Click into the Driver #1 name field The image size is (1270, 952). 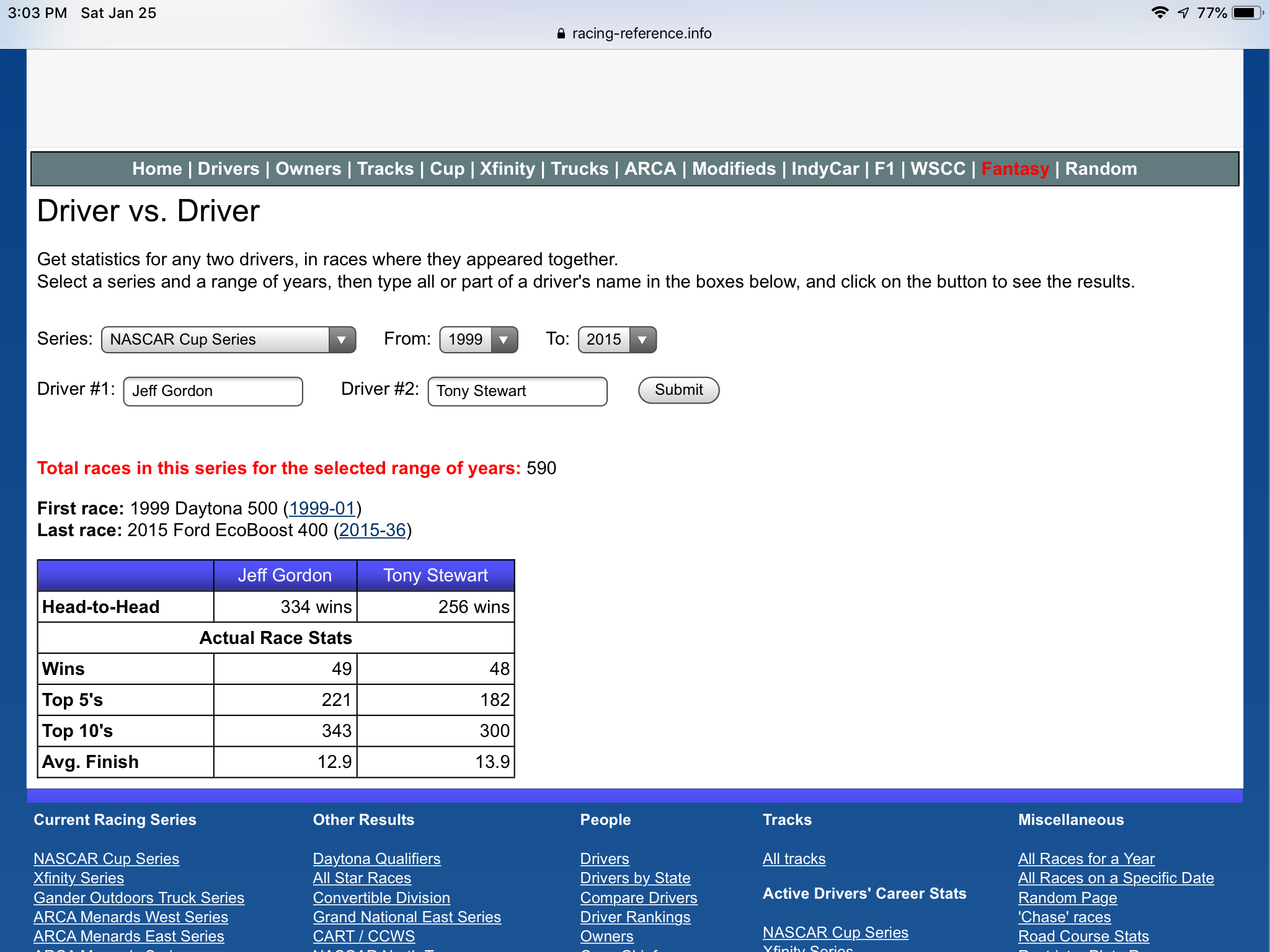[x=213, y=391]
